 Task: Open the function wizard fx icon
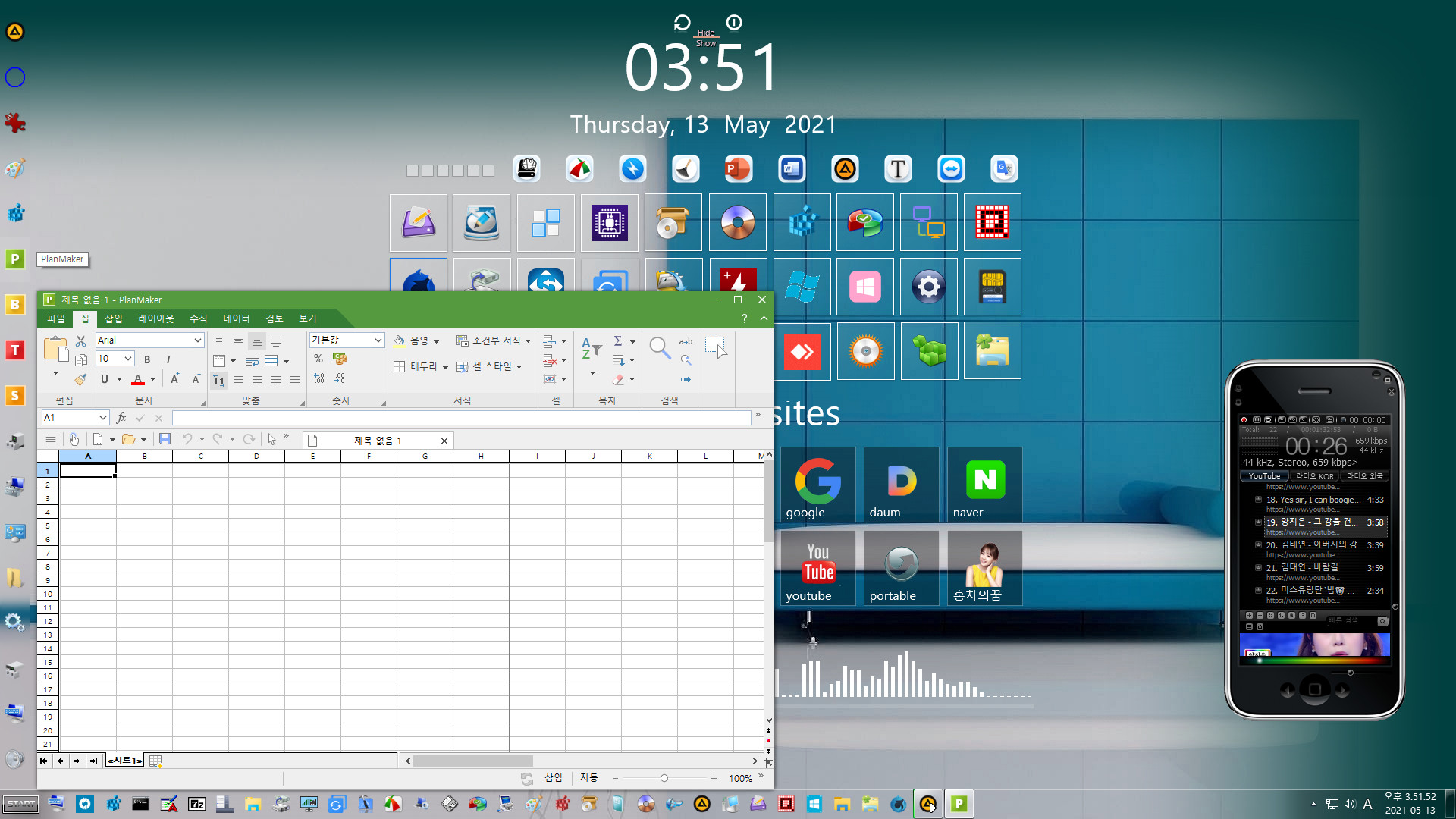click(x=121, y=418)
